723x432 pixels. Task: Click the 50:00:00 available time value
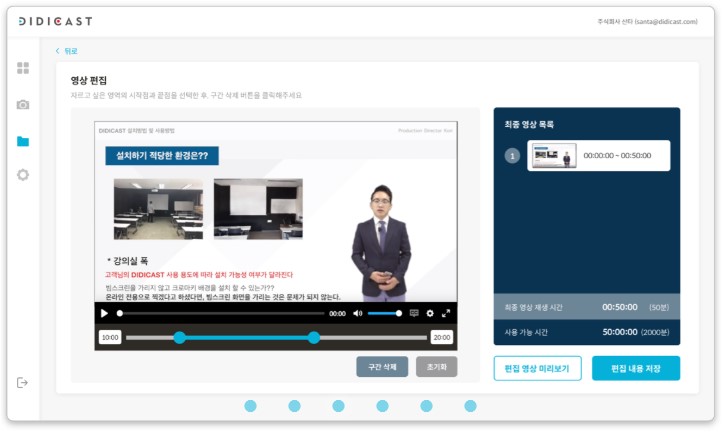coord(620,332)
